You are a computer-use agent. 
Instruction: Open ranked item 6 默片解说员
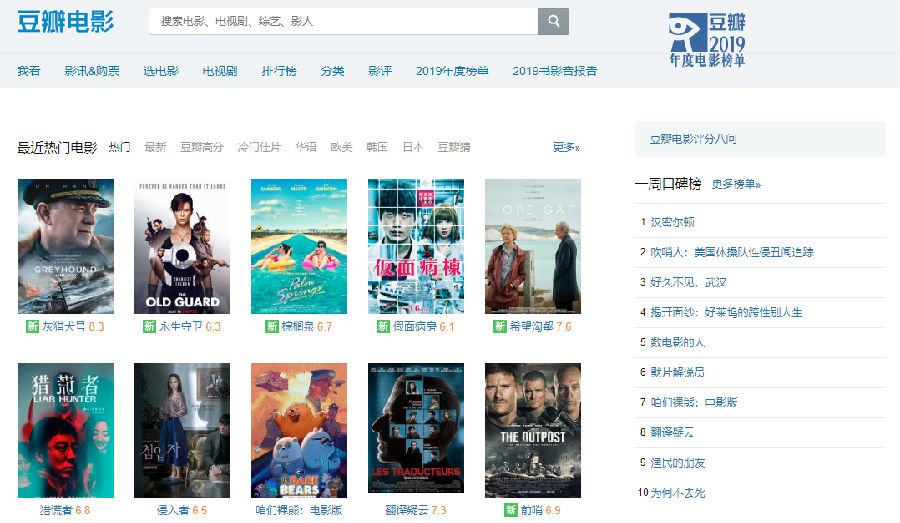pos(677,372)
